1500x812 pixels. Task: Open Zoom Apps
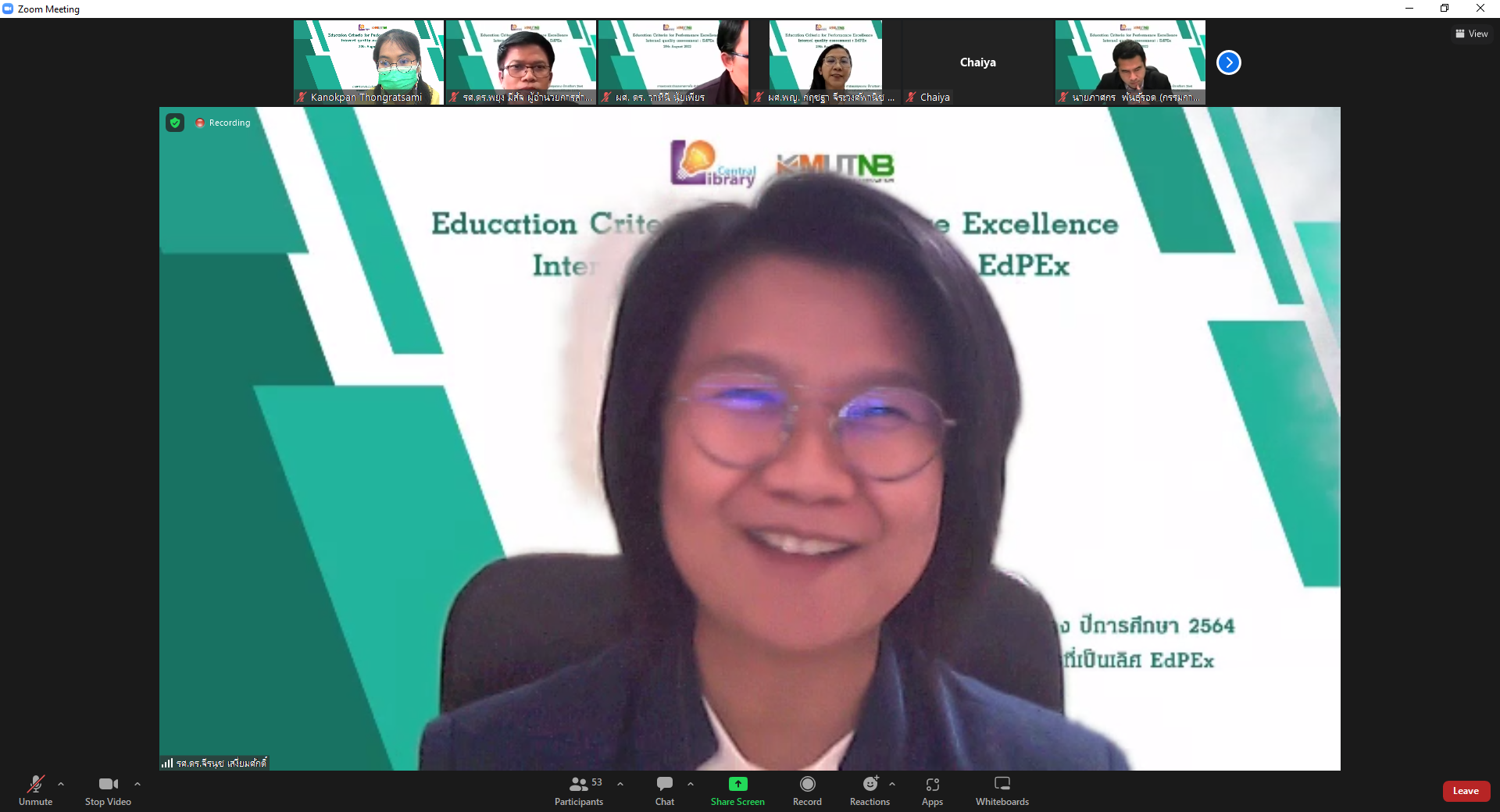932,789
